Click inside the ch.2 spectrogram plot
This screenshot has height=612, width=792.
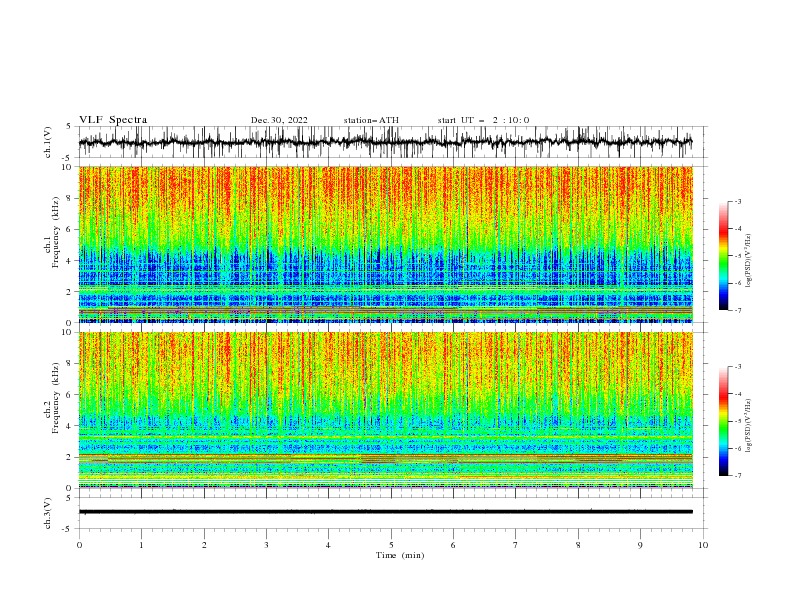(x=385, y=410)
